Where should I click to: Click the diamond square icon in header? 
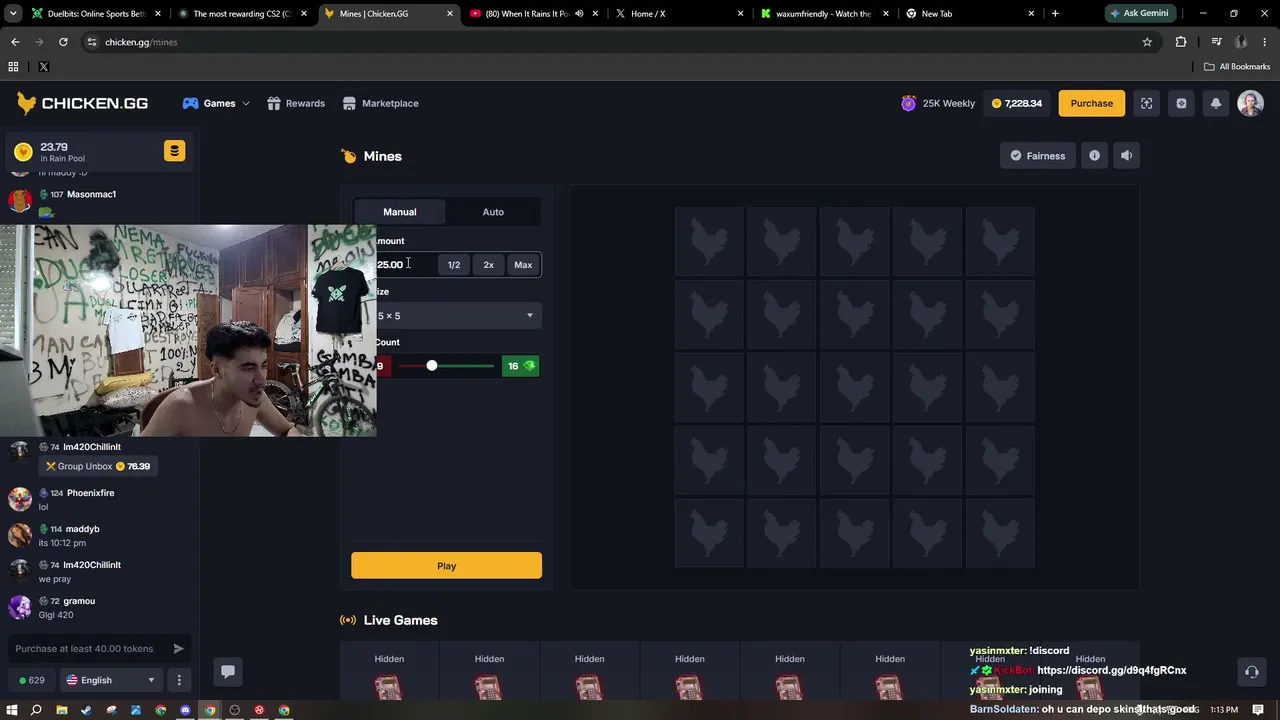pyautogui.click(x=1181, y=103)
